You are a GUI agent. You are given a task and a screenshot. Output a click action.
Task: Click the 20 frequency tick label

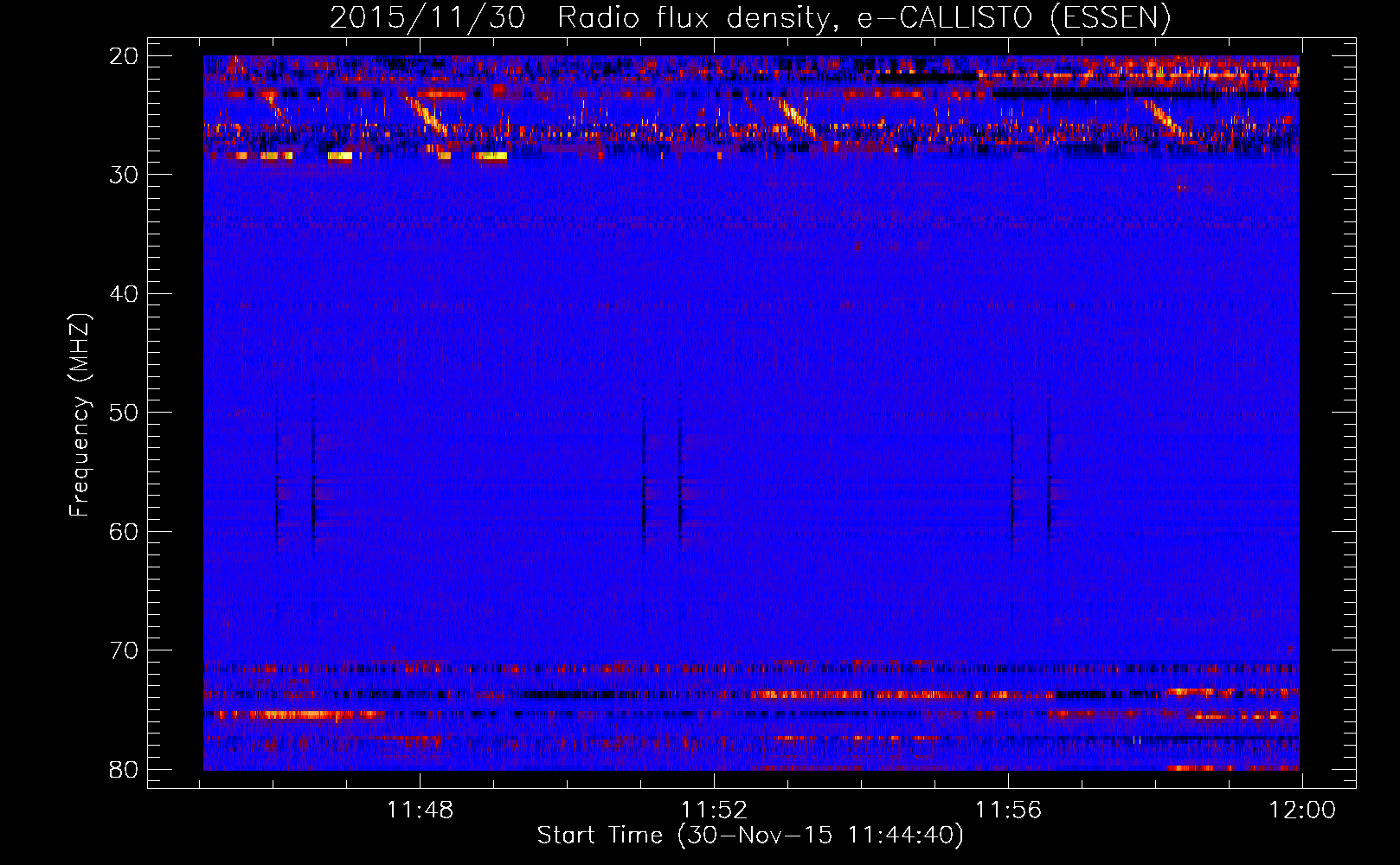(125, 56)
